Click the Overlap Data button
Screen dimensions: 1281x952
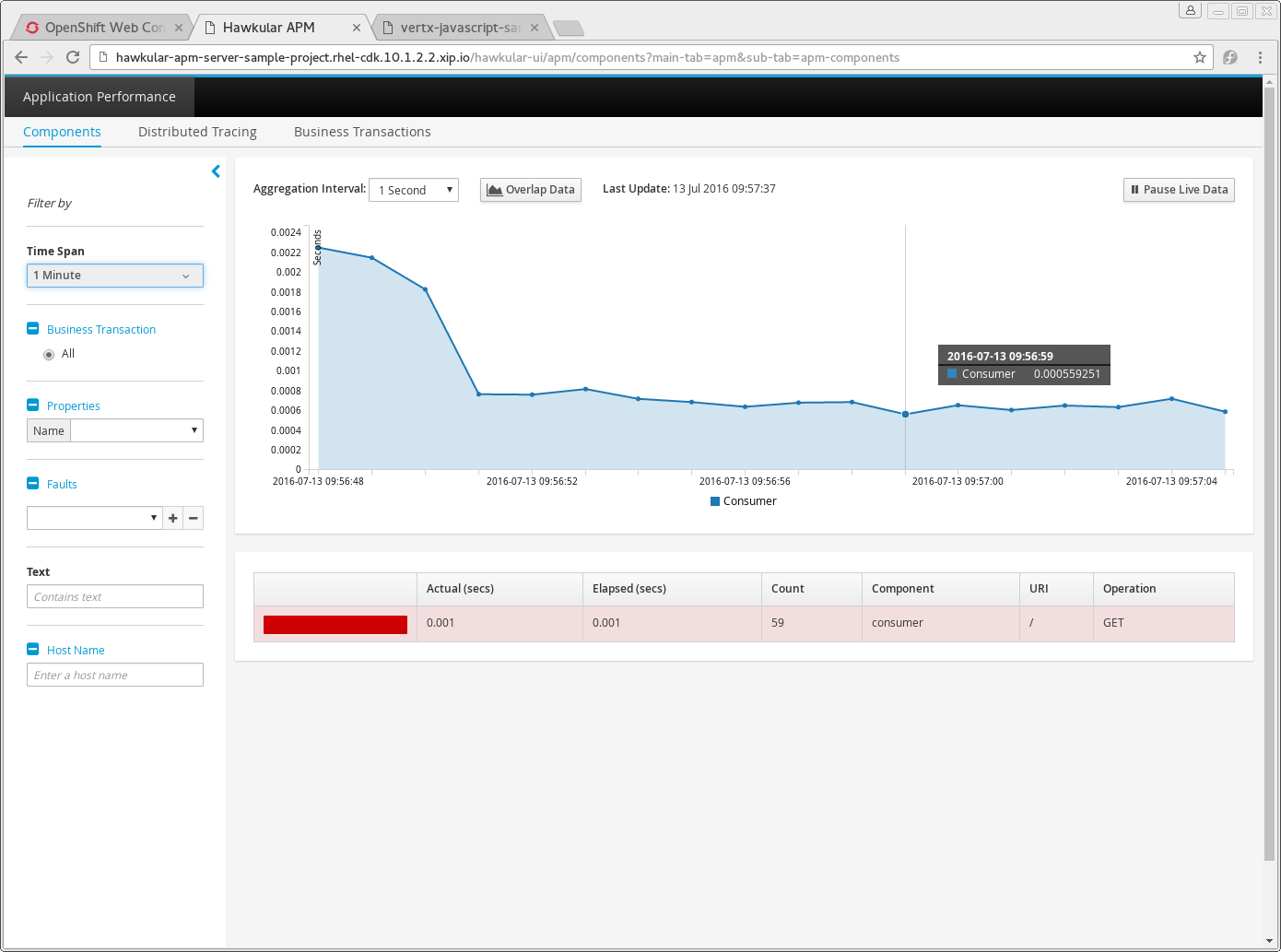(x=531, y=190)
